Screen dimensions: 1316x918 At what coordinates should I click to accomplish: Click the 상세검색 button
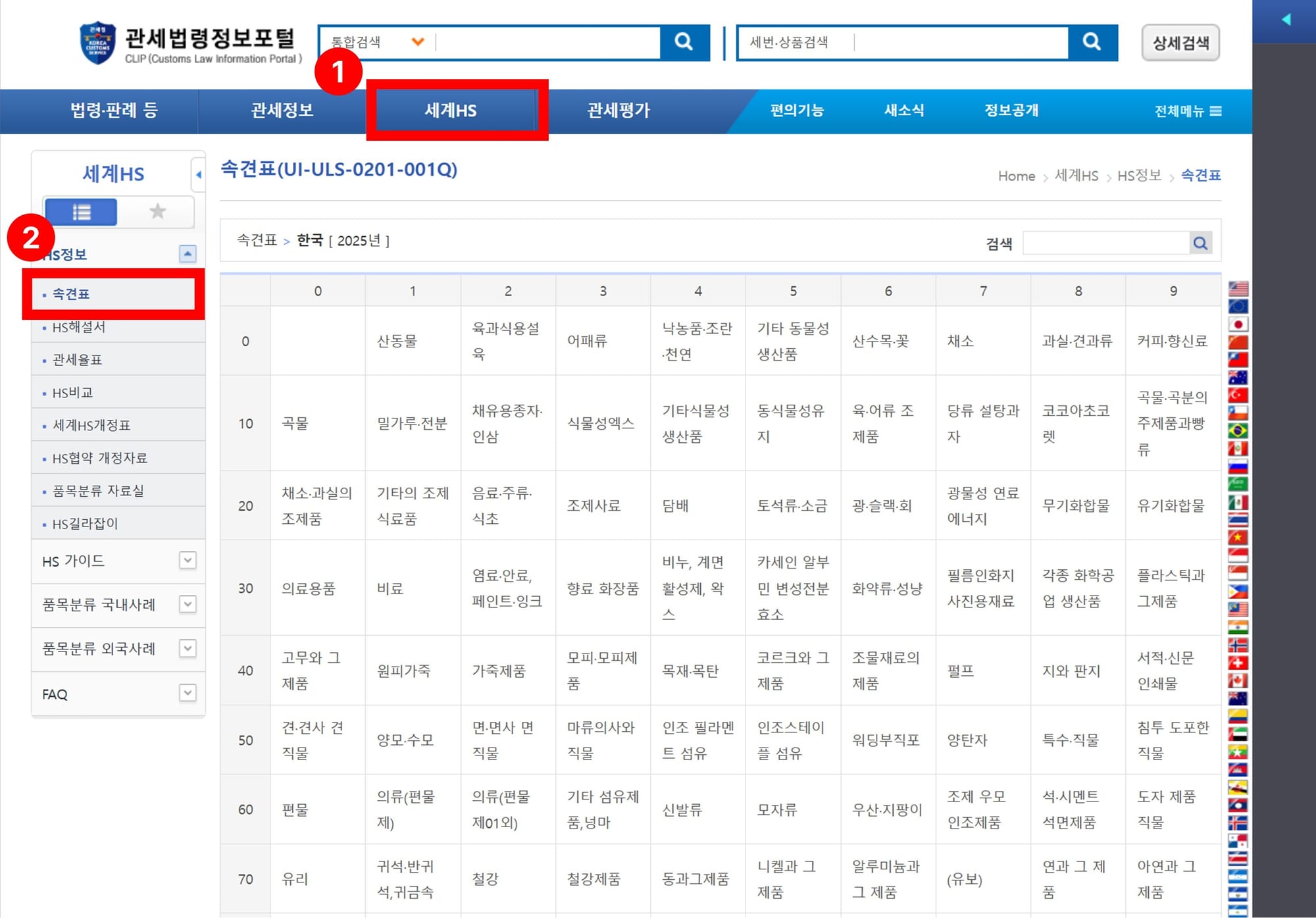pyautogui.click(x=1180, y=43)
